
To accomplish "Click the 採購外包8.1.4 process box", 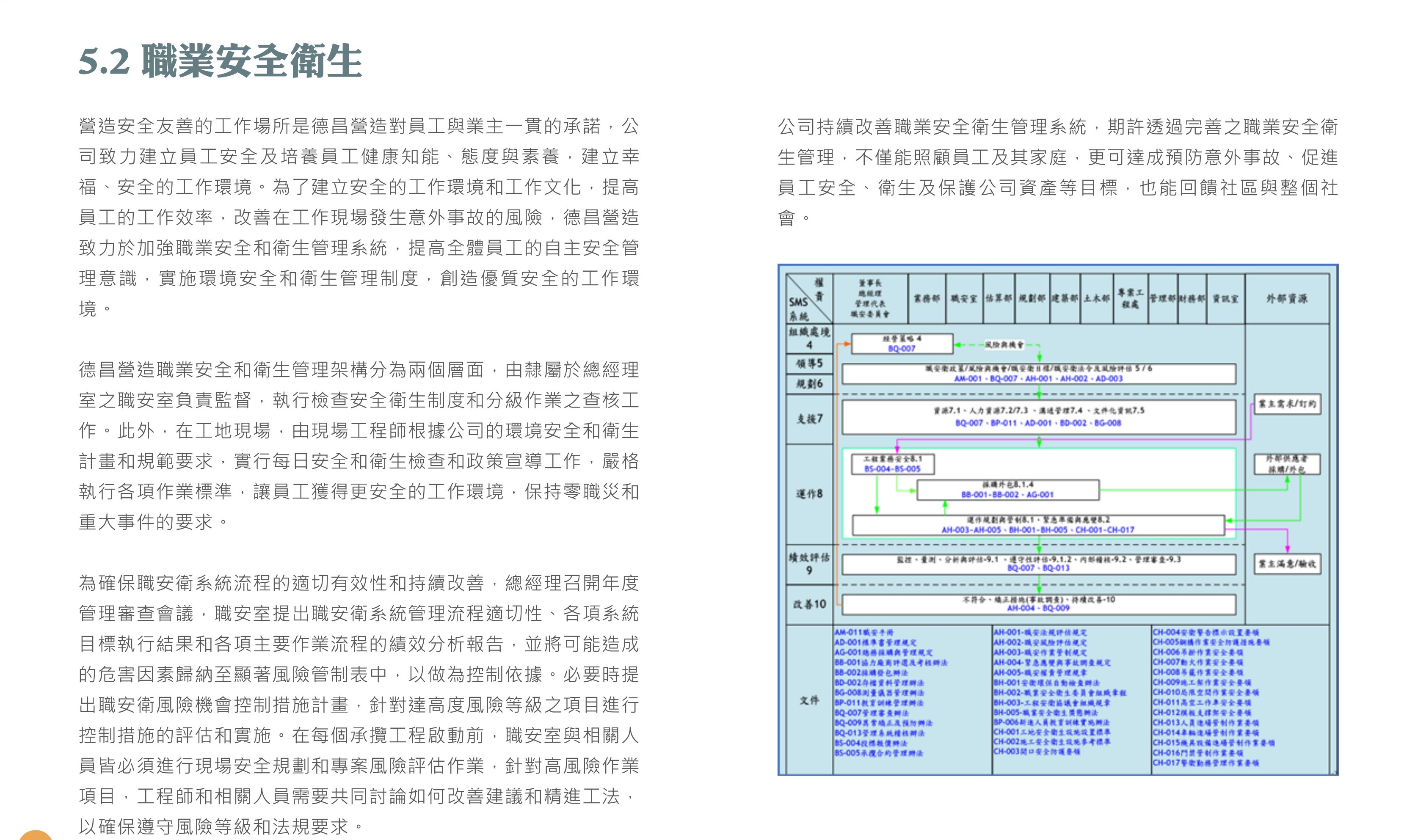I will (x=1007, y=490).
